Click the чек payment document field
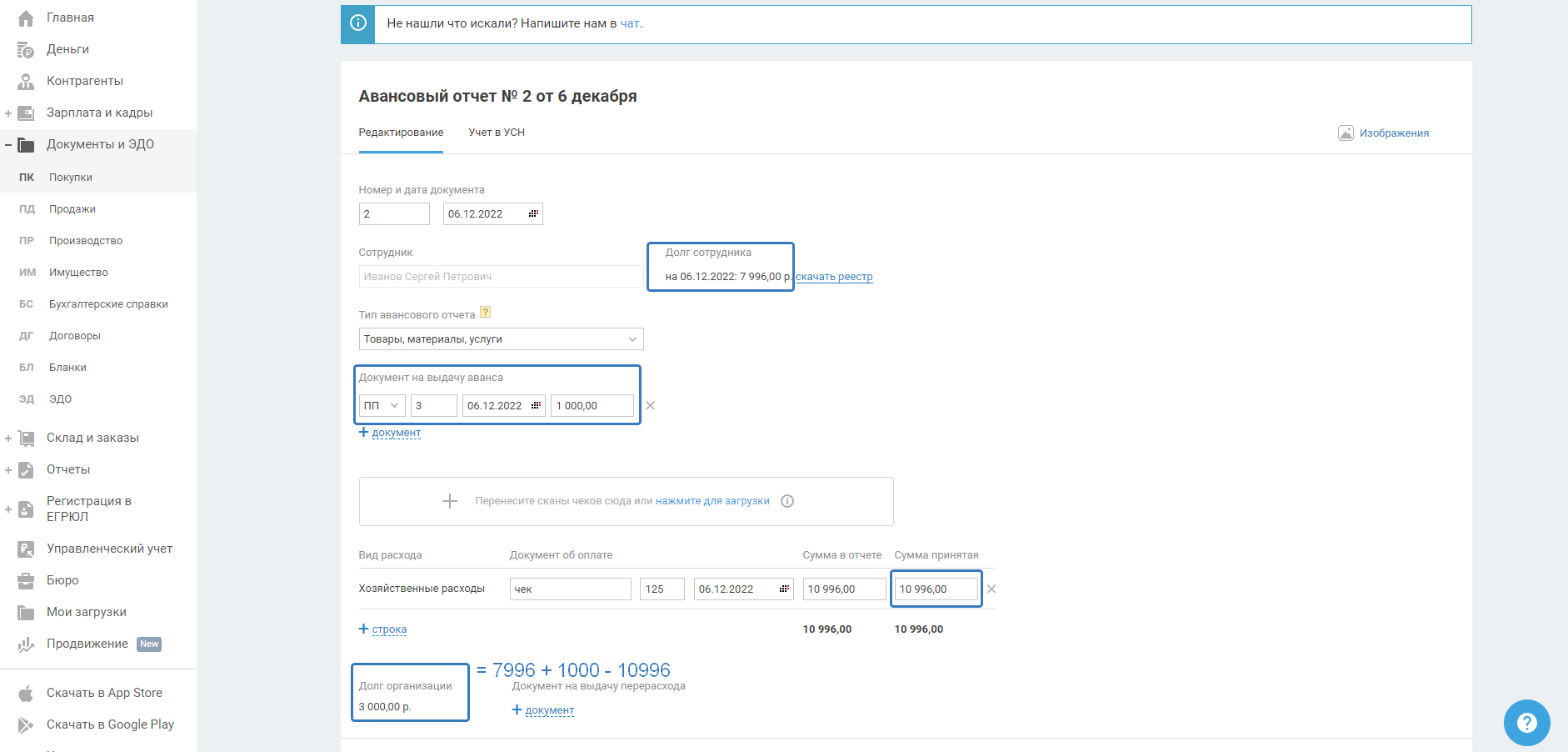 pos(571,589)
